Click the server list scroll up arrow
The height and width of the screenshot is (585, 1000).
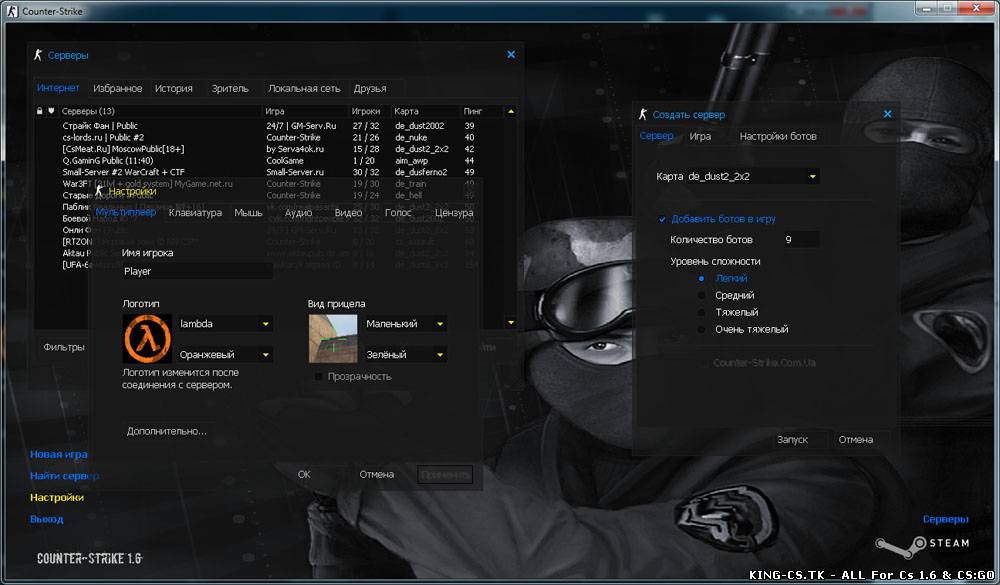click(511, 112)
